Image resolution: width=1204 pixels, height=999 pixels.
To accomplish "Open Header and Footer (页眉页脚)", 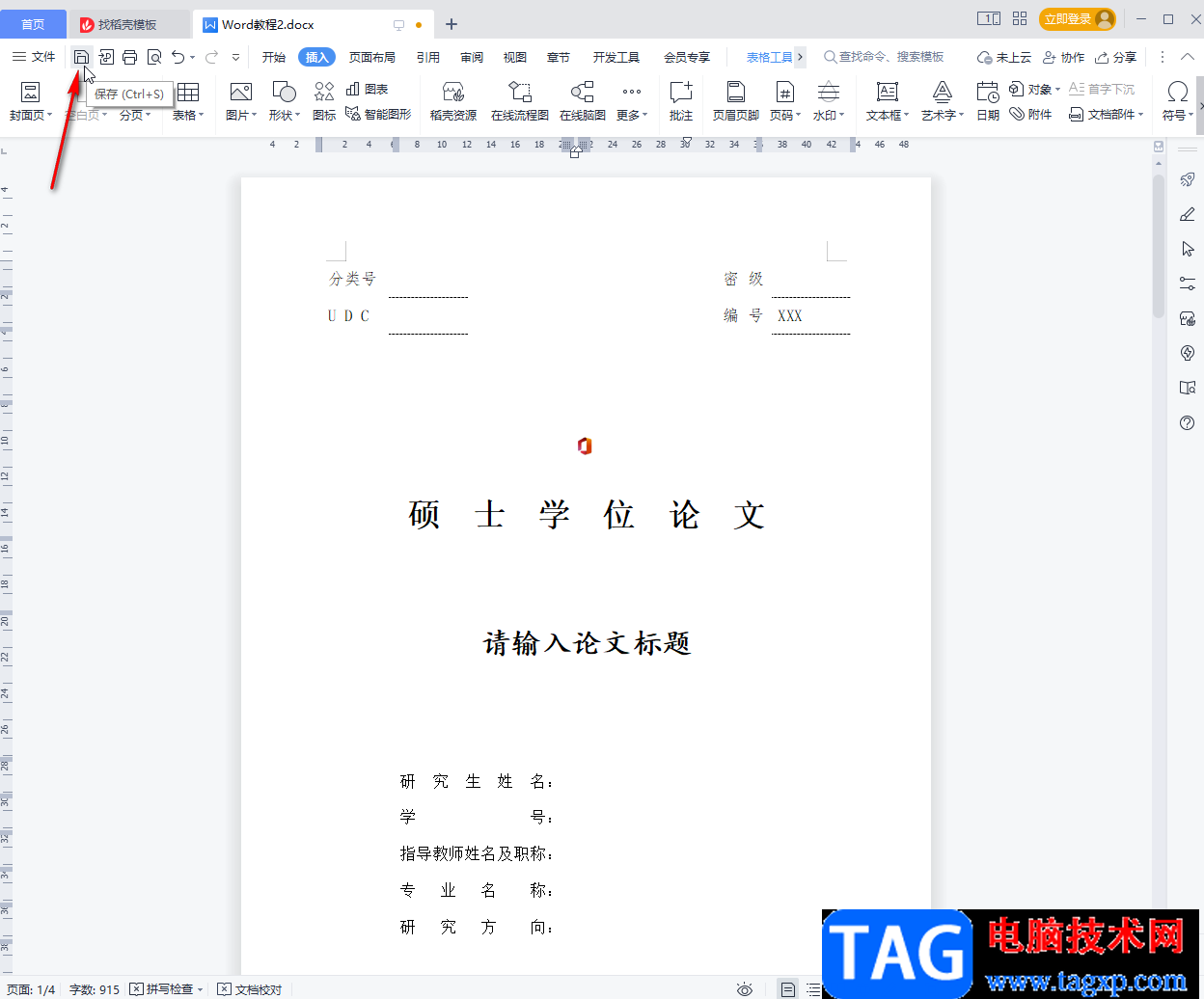I will click(x=736, y=101).
